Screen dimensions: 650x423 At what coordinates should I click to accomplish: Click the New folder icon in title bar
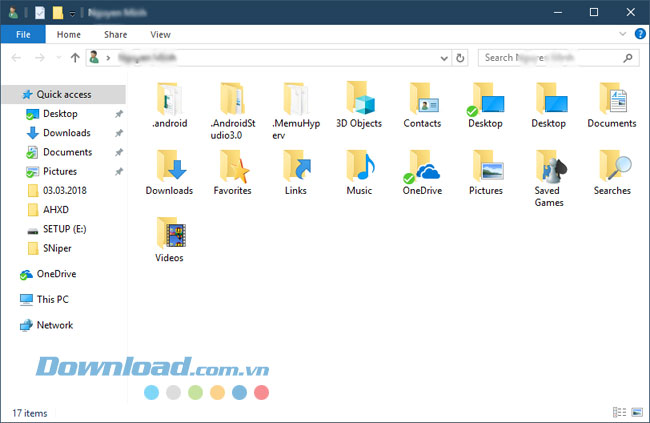[58, 13]
